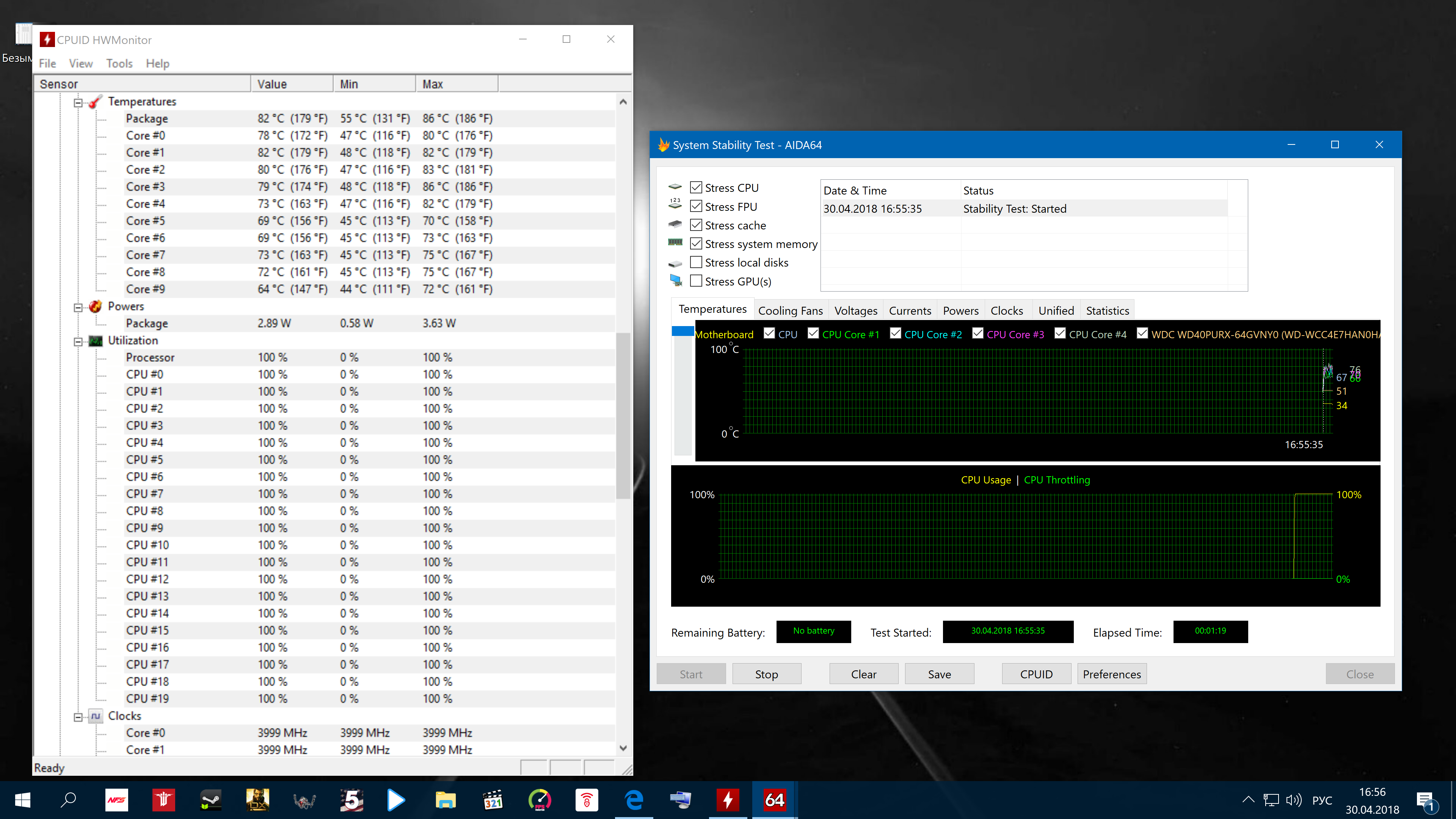Check the Stress local disks option

click(x=697, y=262)
